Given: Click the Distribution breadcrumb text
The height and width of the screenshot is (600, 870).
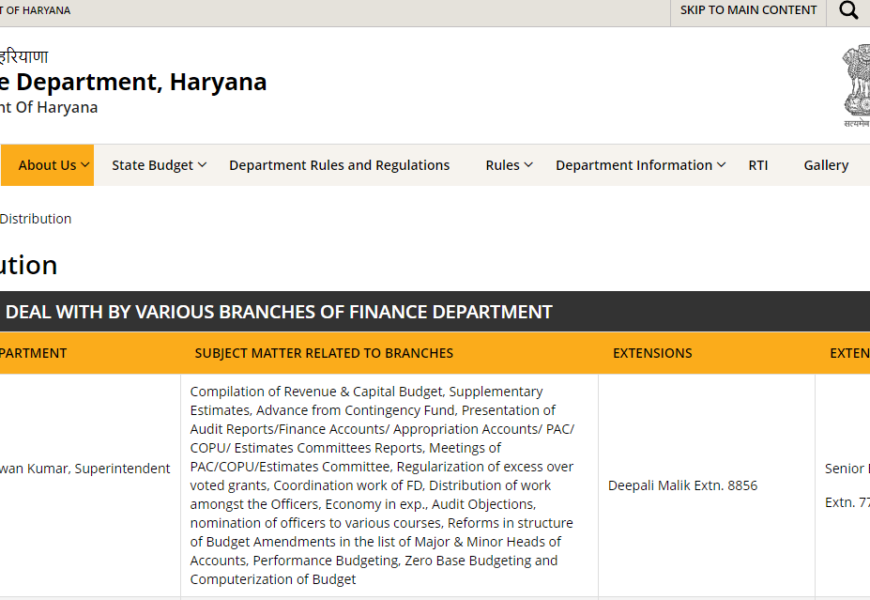Looking at the screenshot, I should coord(35,219).
